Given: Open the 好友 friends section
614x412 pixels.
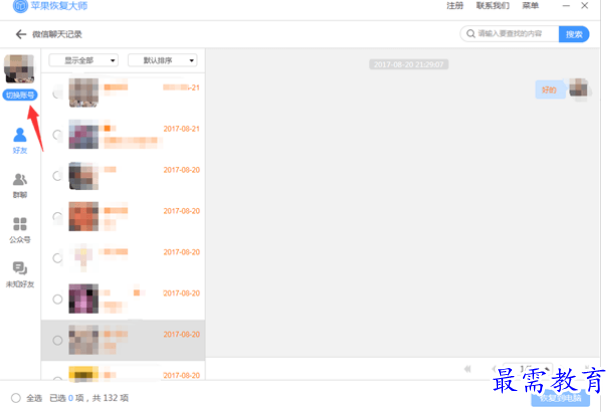Looking at the screenshot, I should [x=20, y=141].
